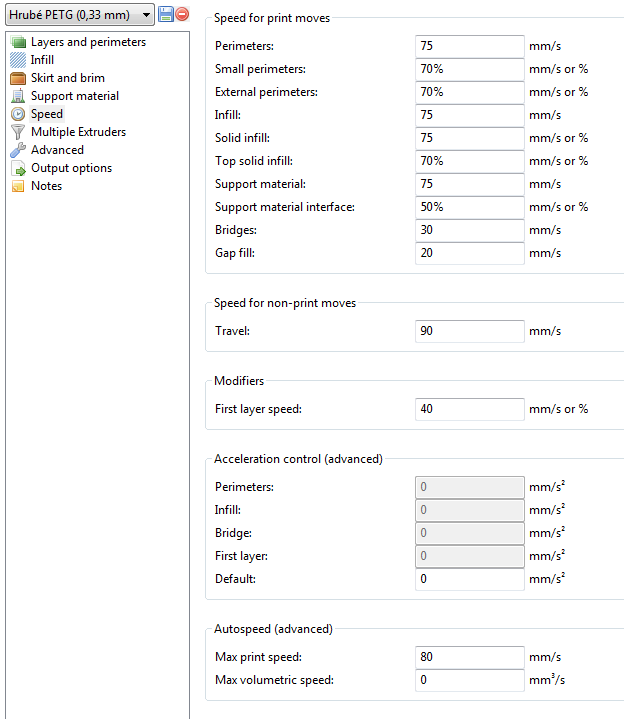Click the Layers and perimeters icon
Viewport: 624px width, 719px height.
coord(18,42)
